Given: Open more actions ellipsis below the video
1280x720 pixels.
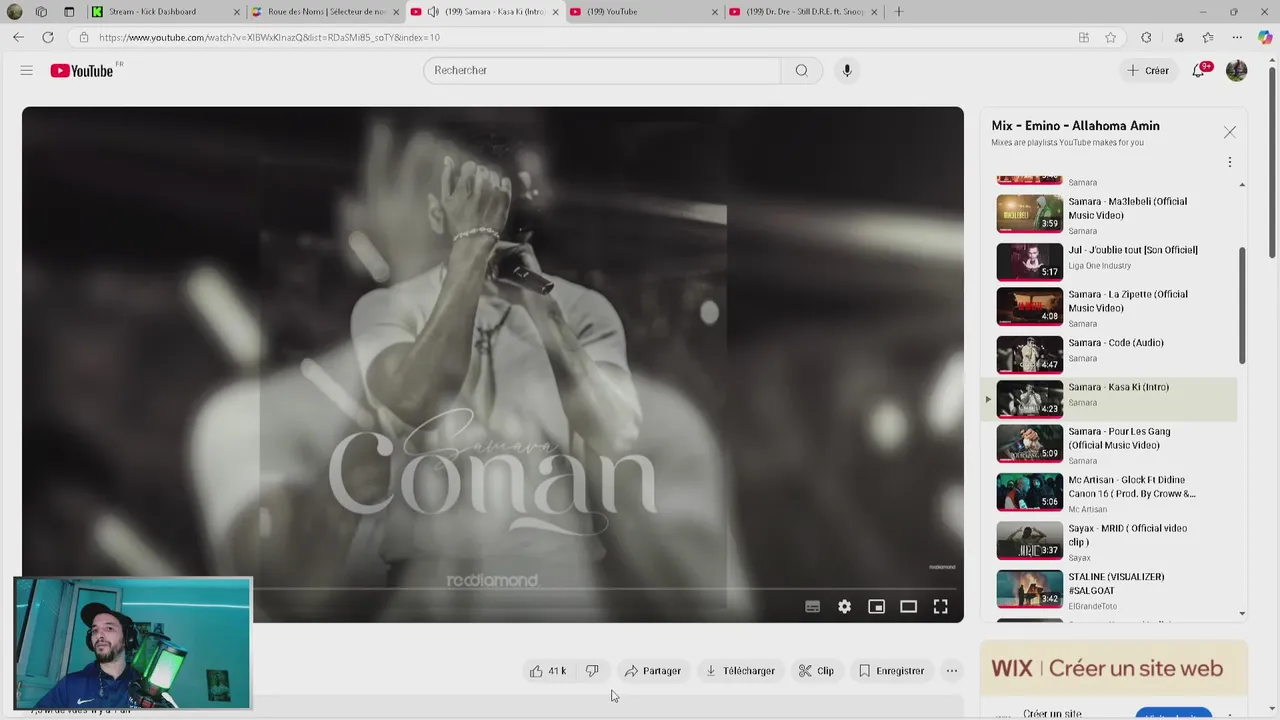Looking at the screenshot, I should [952, 671].
